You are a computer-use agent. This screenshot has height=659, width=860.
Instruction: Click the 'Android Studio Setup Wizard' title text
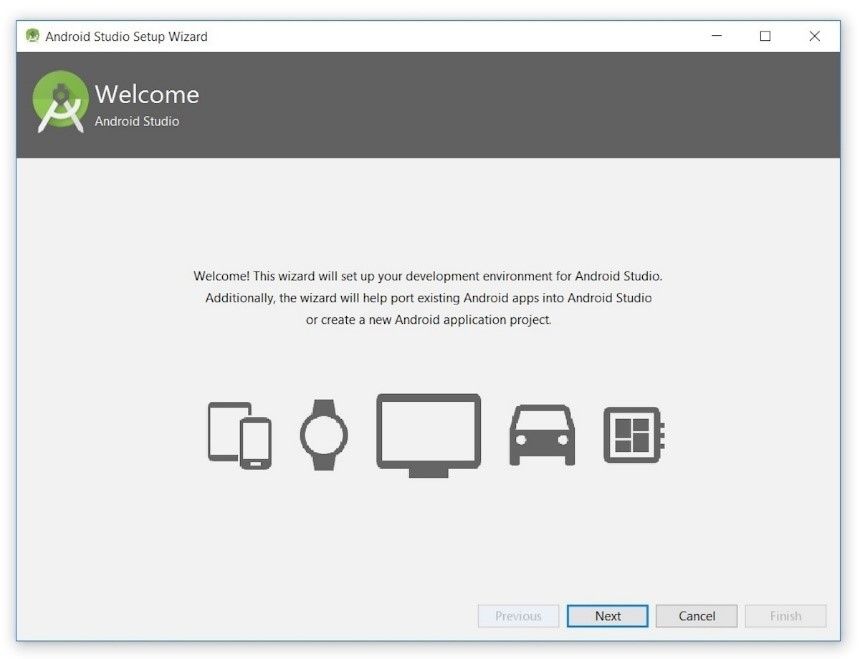tap(126, 36)
